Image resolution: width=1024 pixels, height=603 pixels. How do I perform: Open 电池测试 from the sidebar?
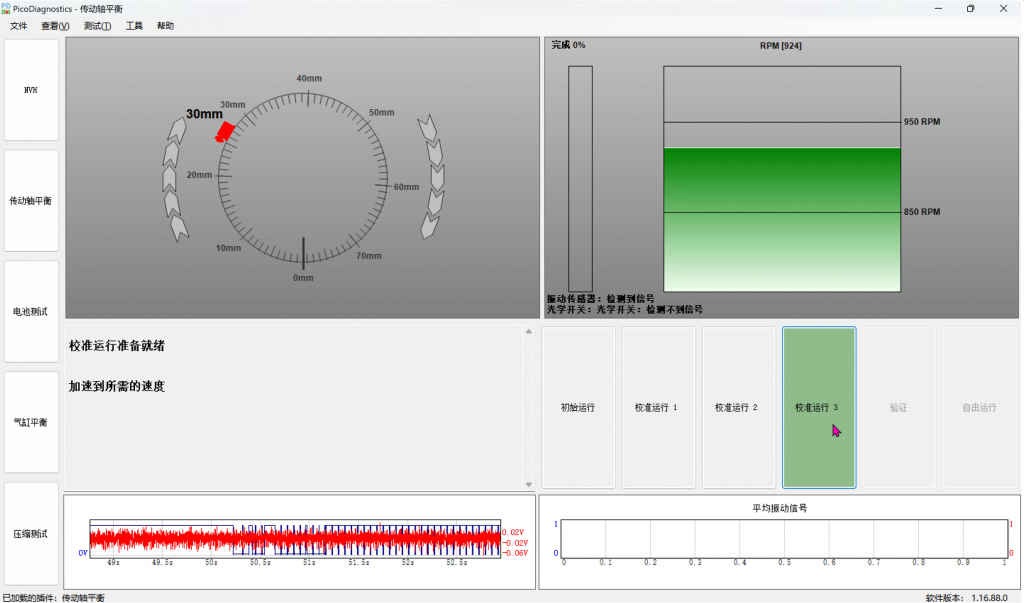click(31, 311)
